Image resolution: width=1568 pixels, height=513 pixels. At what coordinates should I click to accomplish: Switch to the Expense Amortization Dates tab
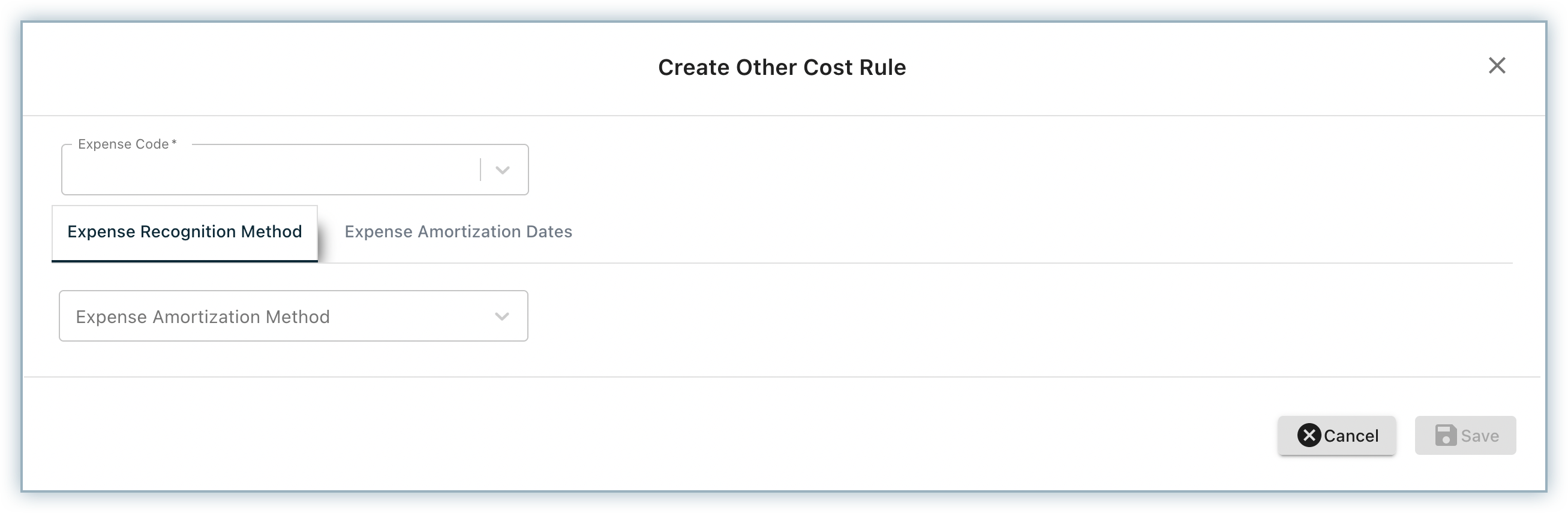click(x=458, y=231)
